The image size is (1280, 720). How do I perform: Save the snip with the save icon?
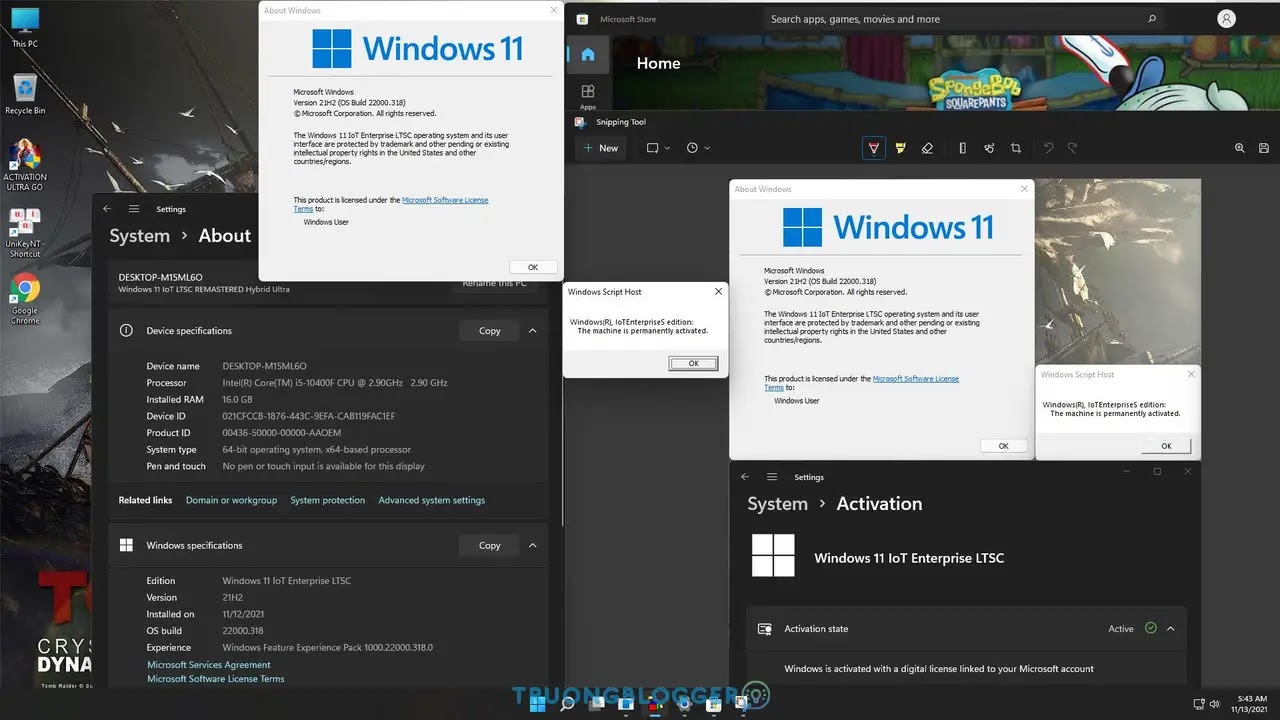pos(1264,148)
